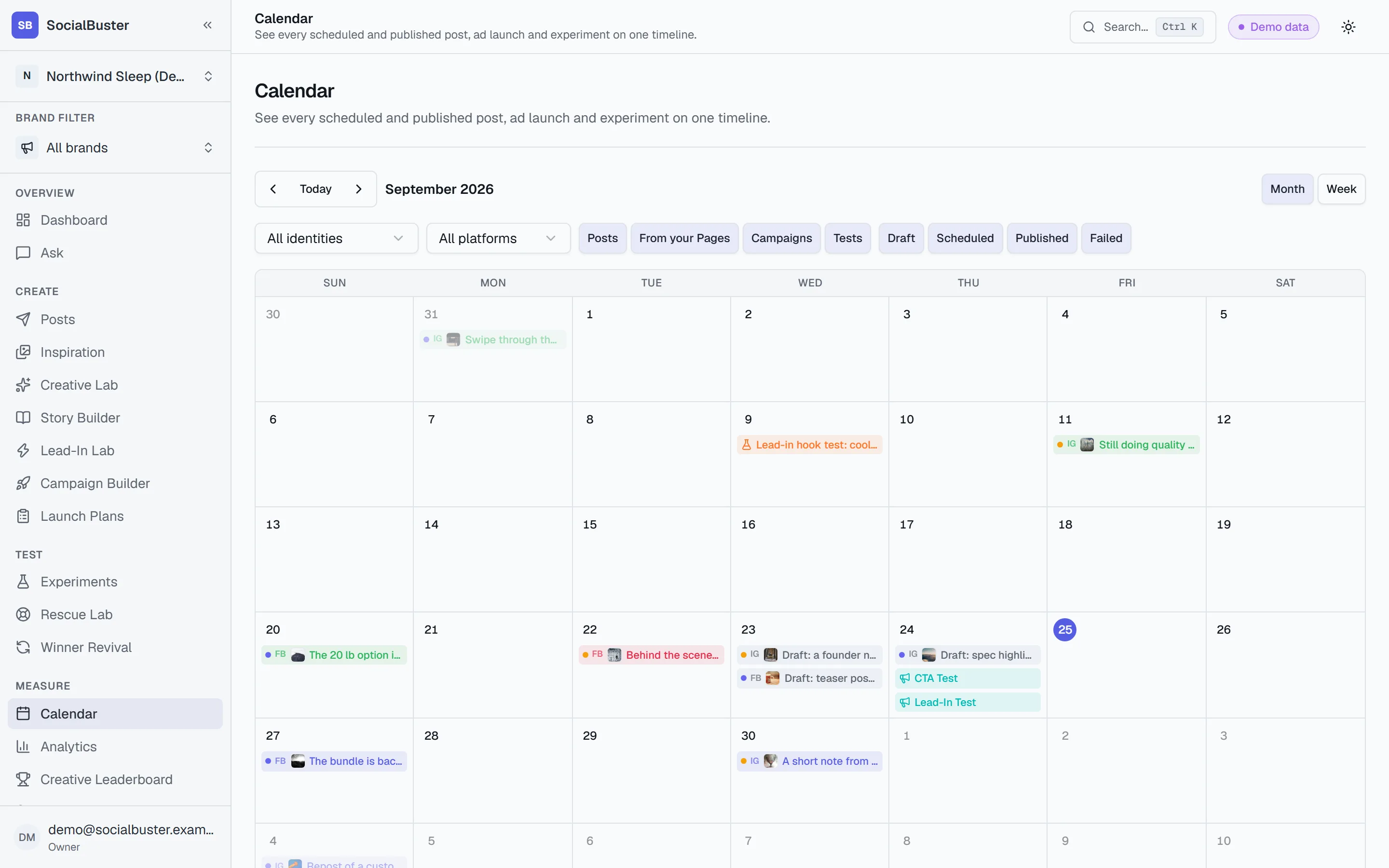This screenshot has height=868, width=1389.
Task: Open 'Draft: spec highli...' event
Action: point(967,654)
